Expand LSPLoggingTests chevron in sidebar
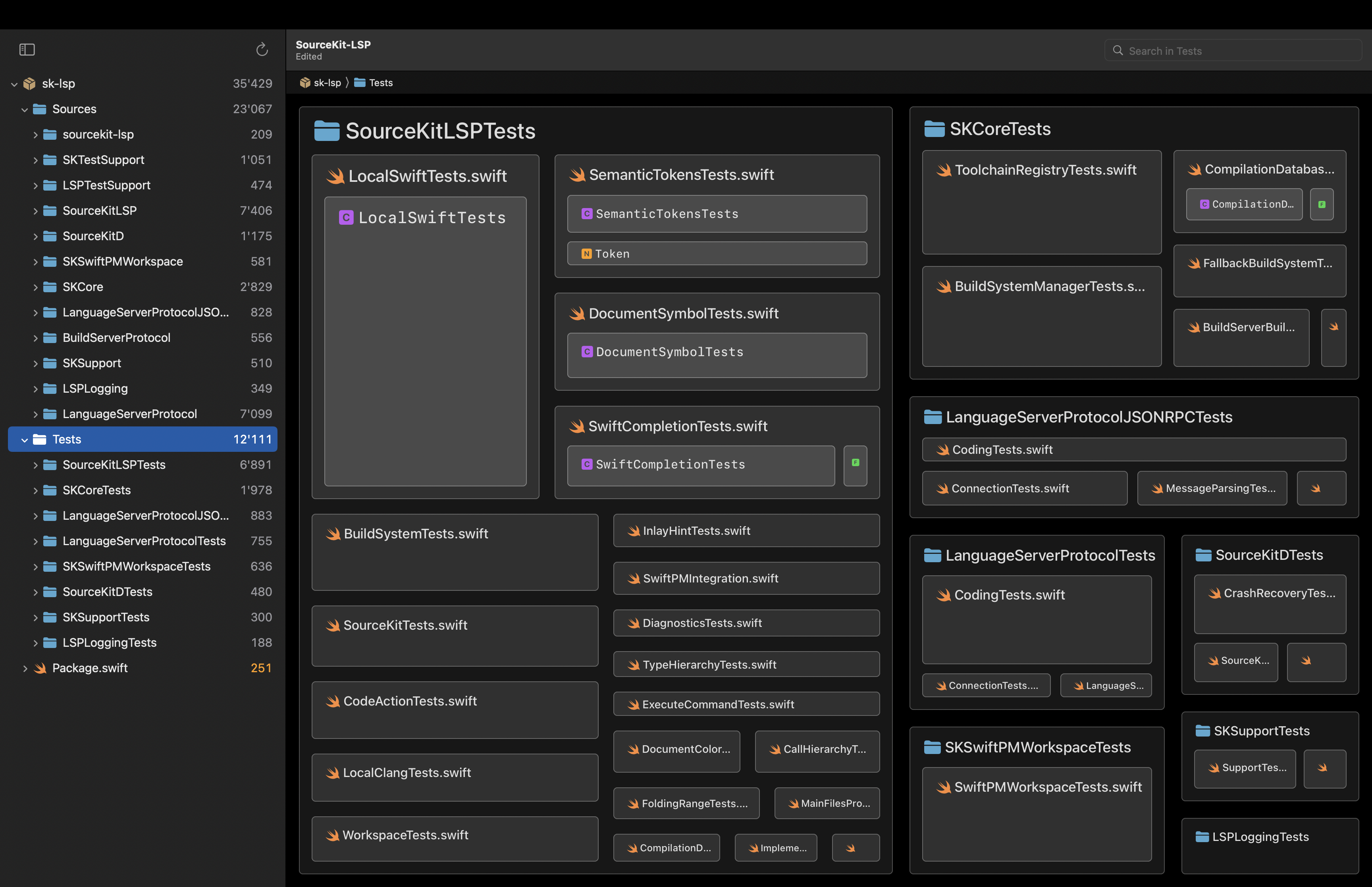 [35, 643]
